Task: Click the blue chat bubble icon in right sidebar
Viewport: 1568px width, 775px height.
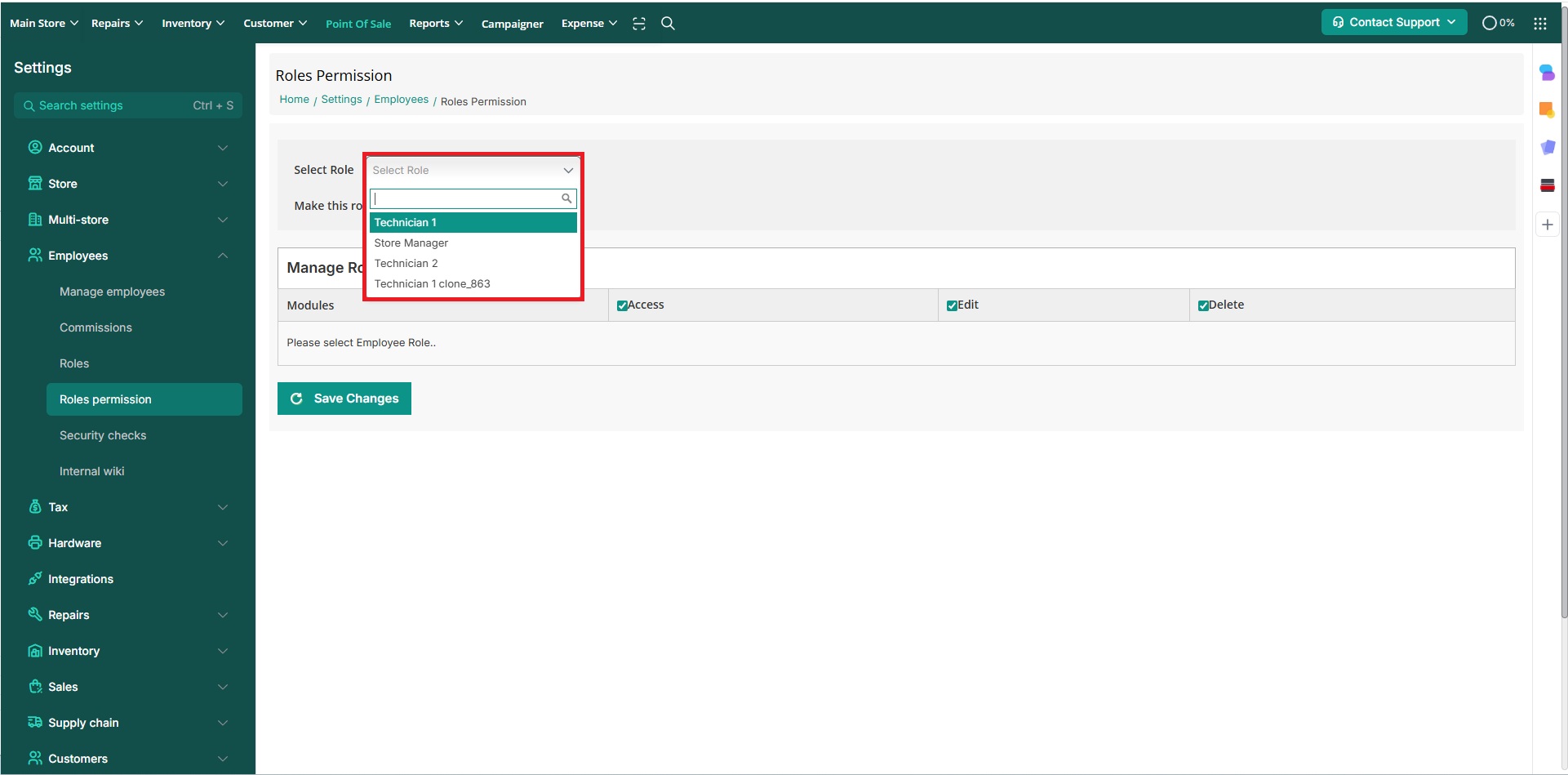Action: pos(1547,73)
